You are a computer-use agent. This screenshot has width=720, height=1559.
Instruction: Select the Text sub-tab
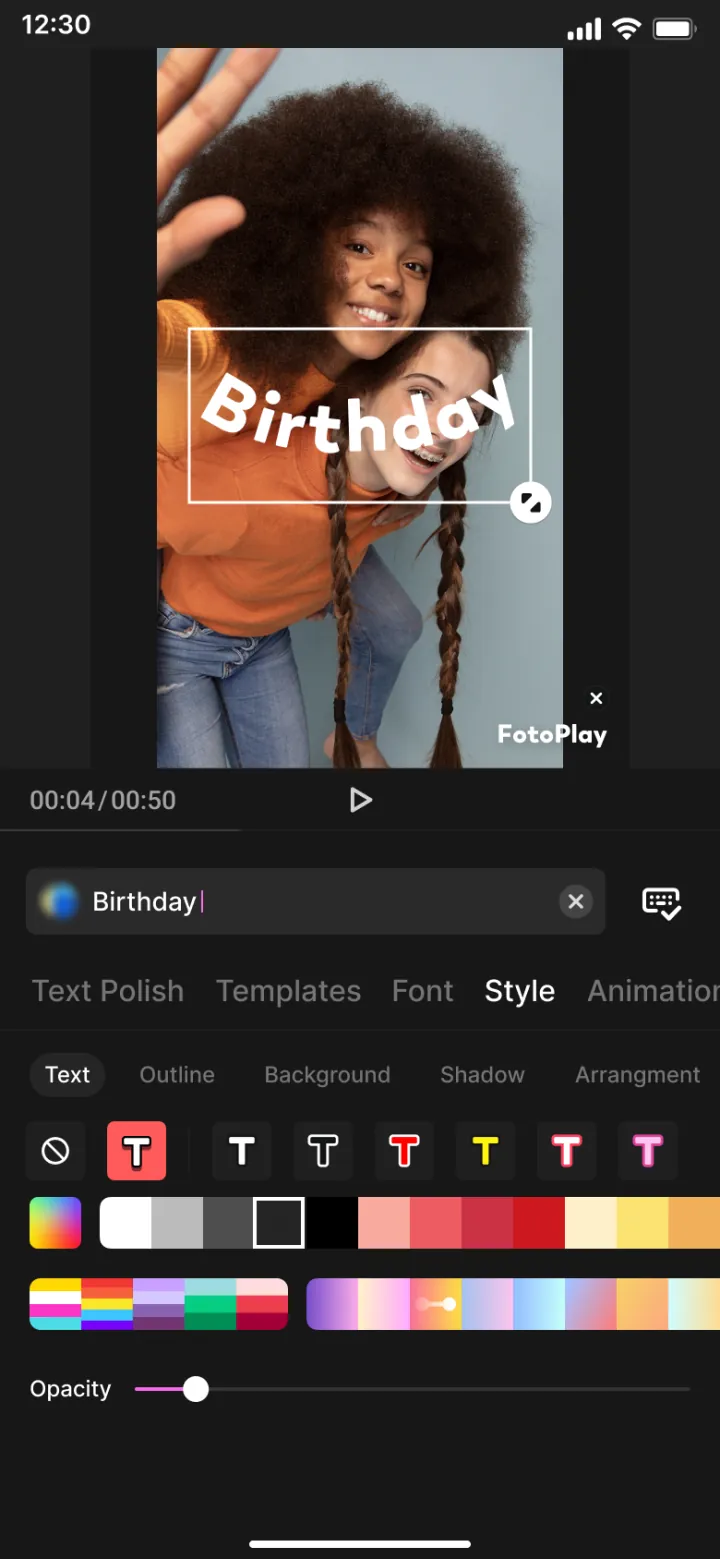67,1075
